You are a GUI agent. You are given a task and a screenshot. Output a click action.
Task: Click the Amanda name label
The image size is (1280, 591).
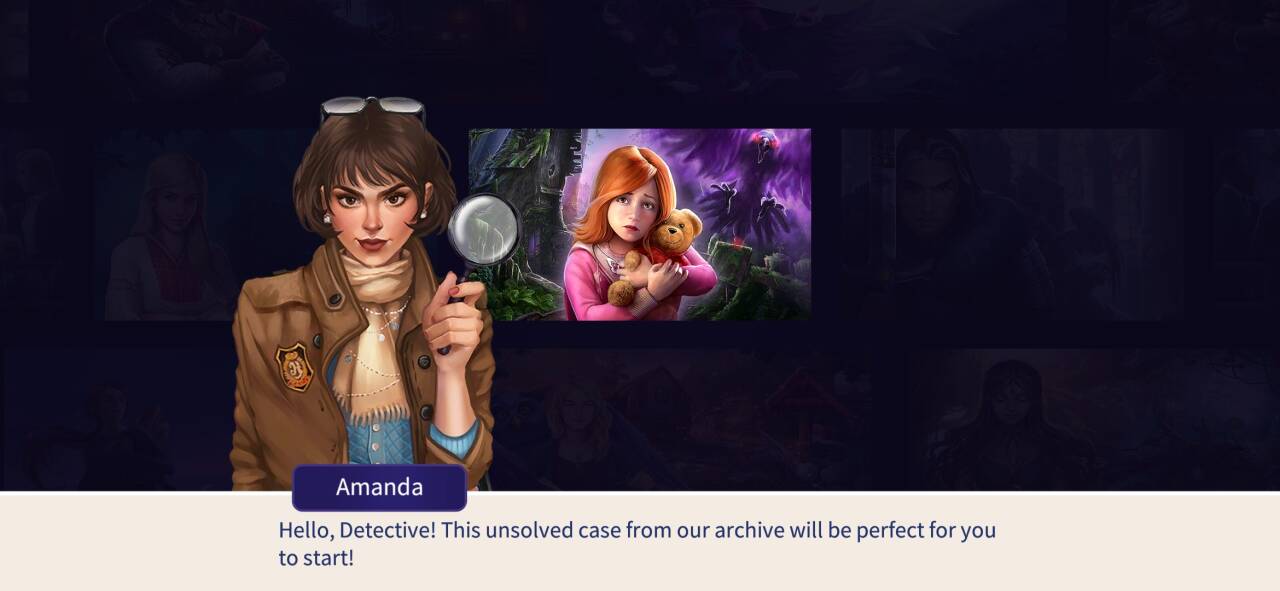379,487
